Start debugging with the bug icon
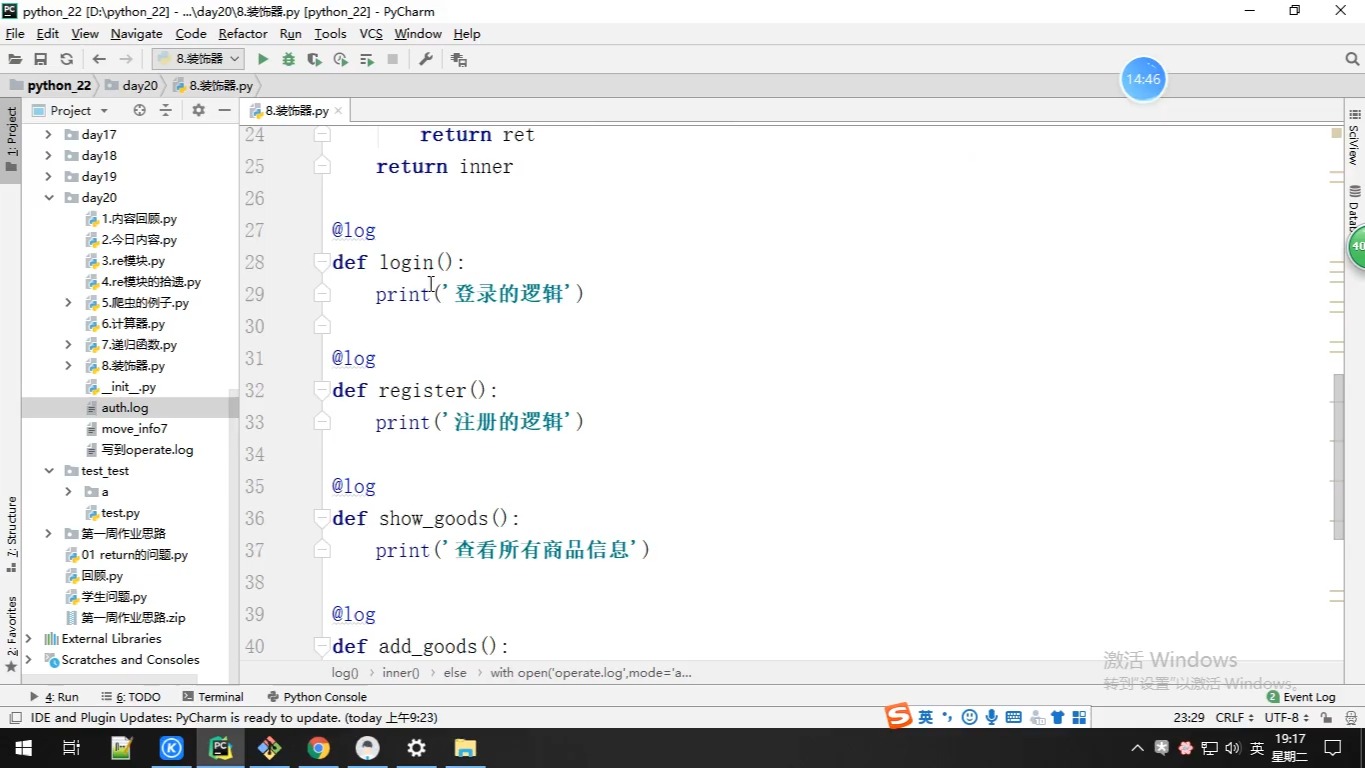The image size is (1365, 768). coord(289,60)
